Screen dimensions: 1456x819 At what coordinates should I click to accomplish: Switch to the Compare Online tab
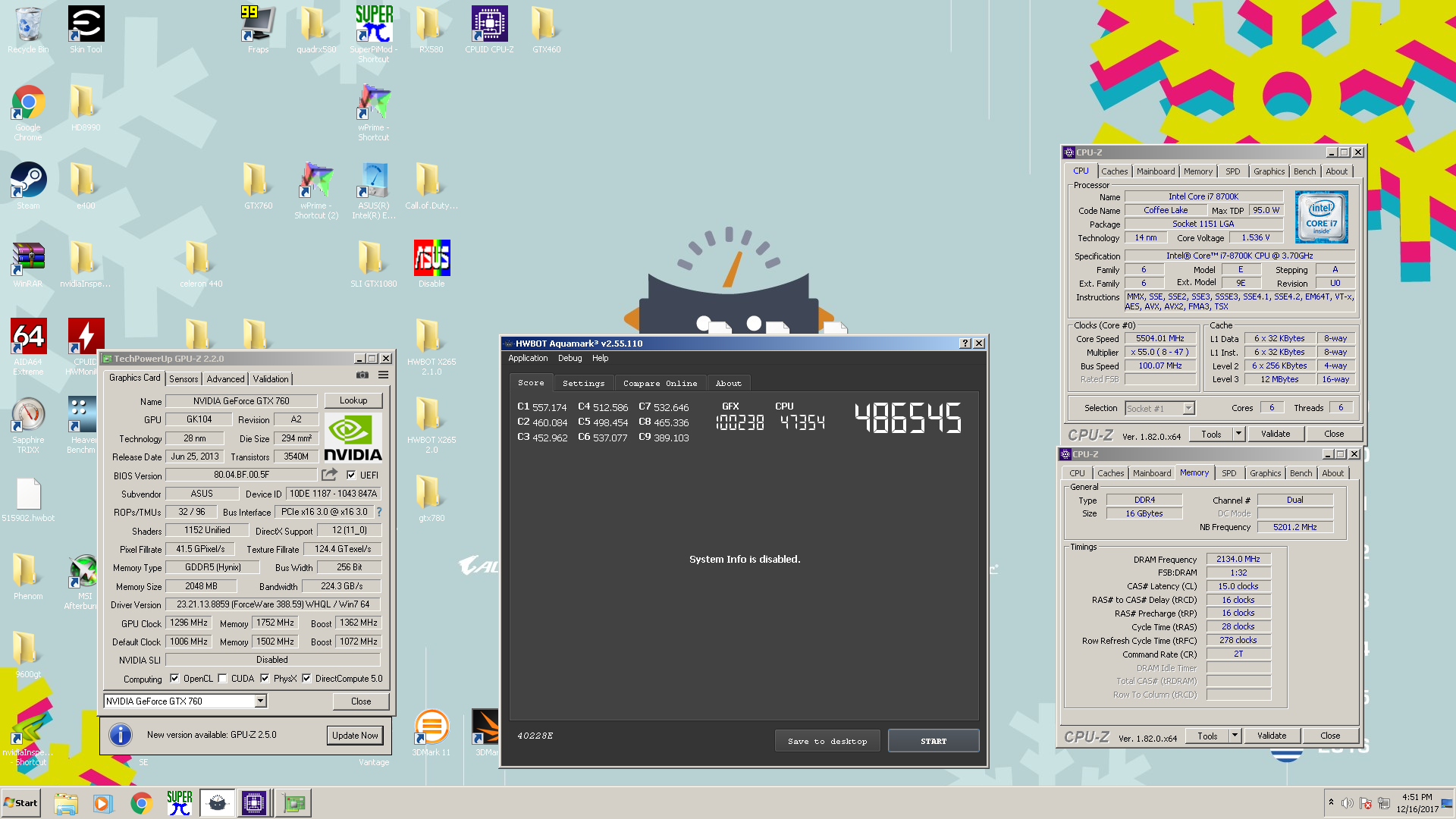click(661, 384)
